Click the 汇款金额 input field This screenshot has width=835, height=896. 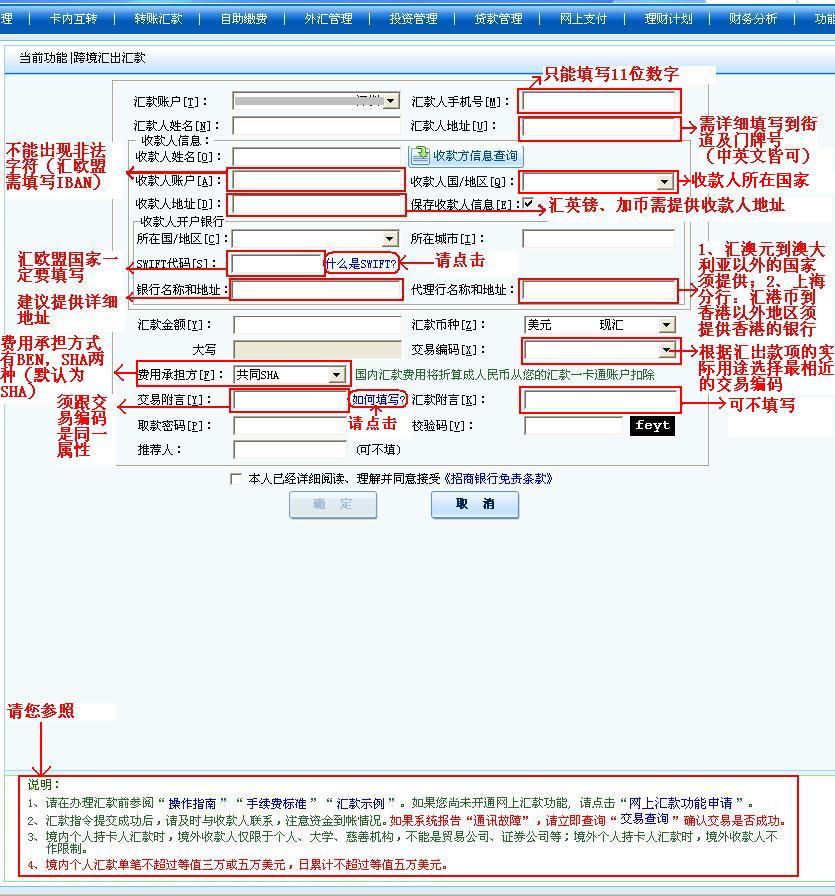click(317, 325)
